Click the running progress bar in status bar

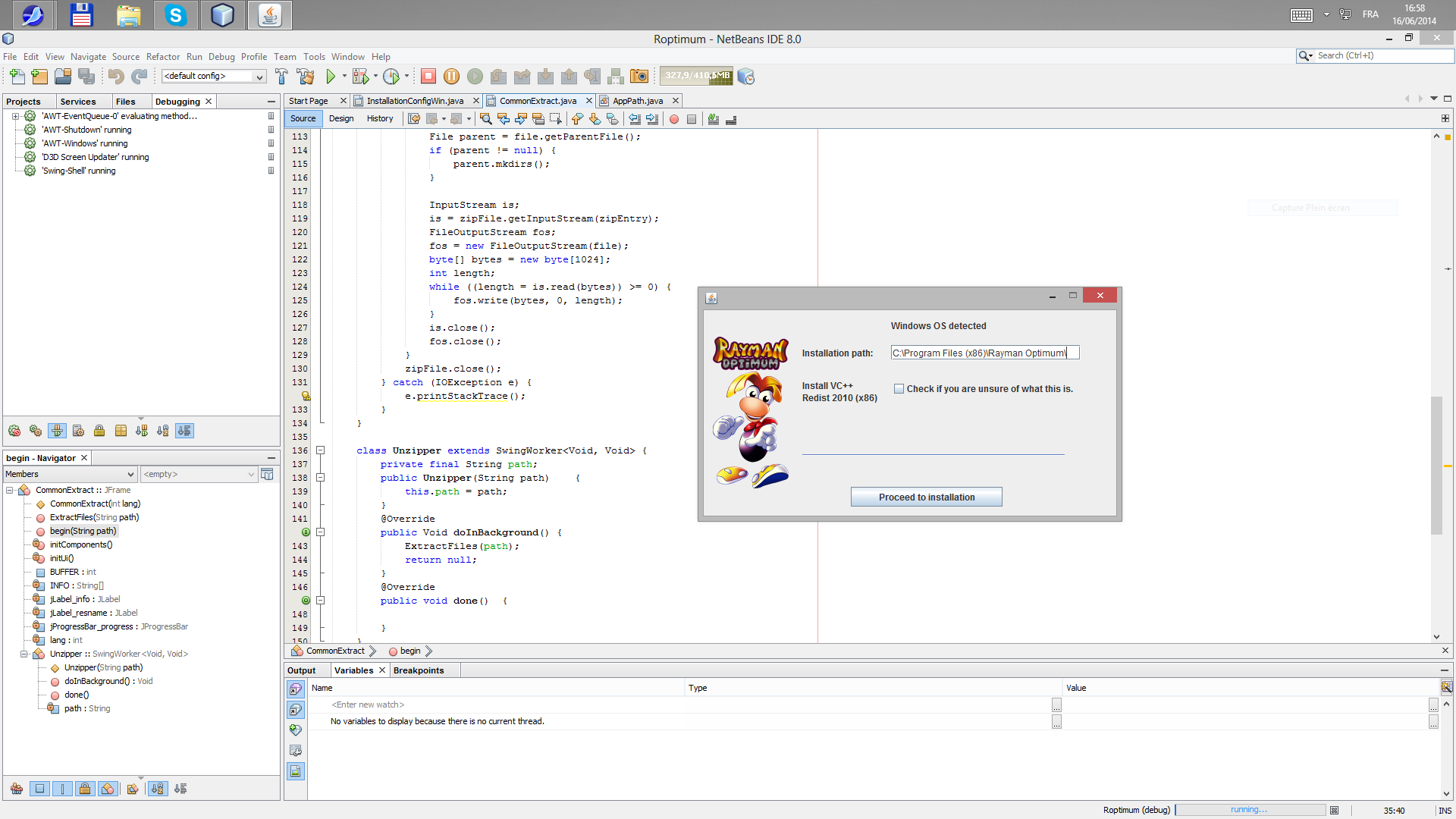coord(1250,810)
